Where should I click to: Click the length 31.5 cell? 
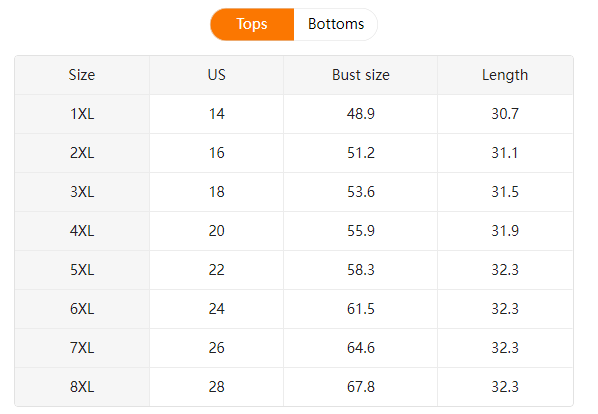pos(505,192)
